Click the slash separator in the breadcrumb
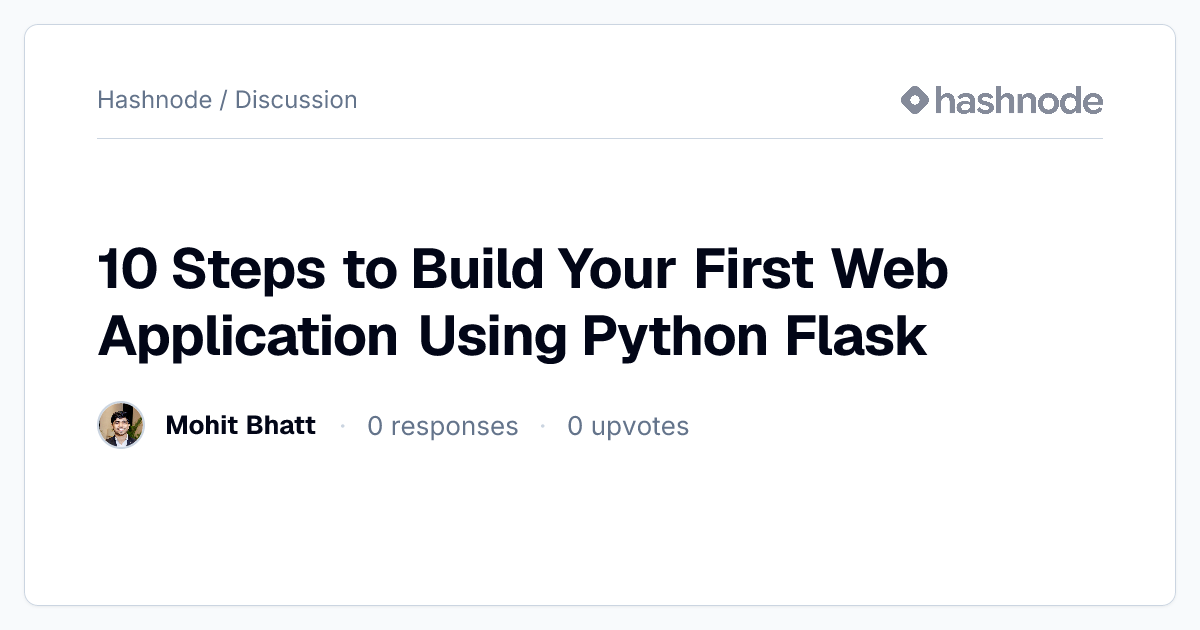 (x=223, y=100)
